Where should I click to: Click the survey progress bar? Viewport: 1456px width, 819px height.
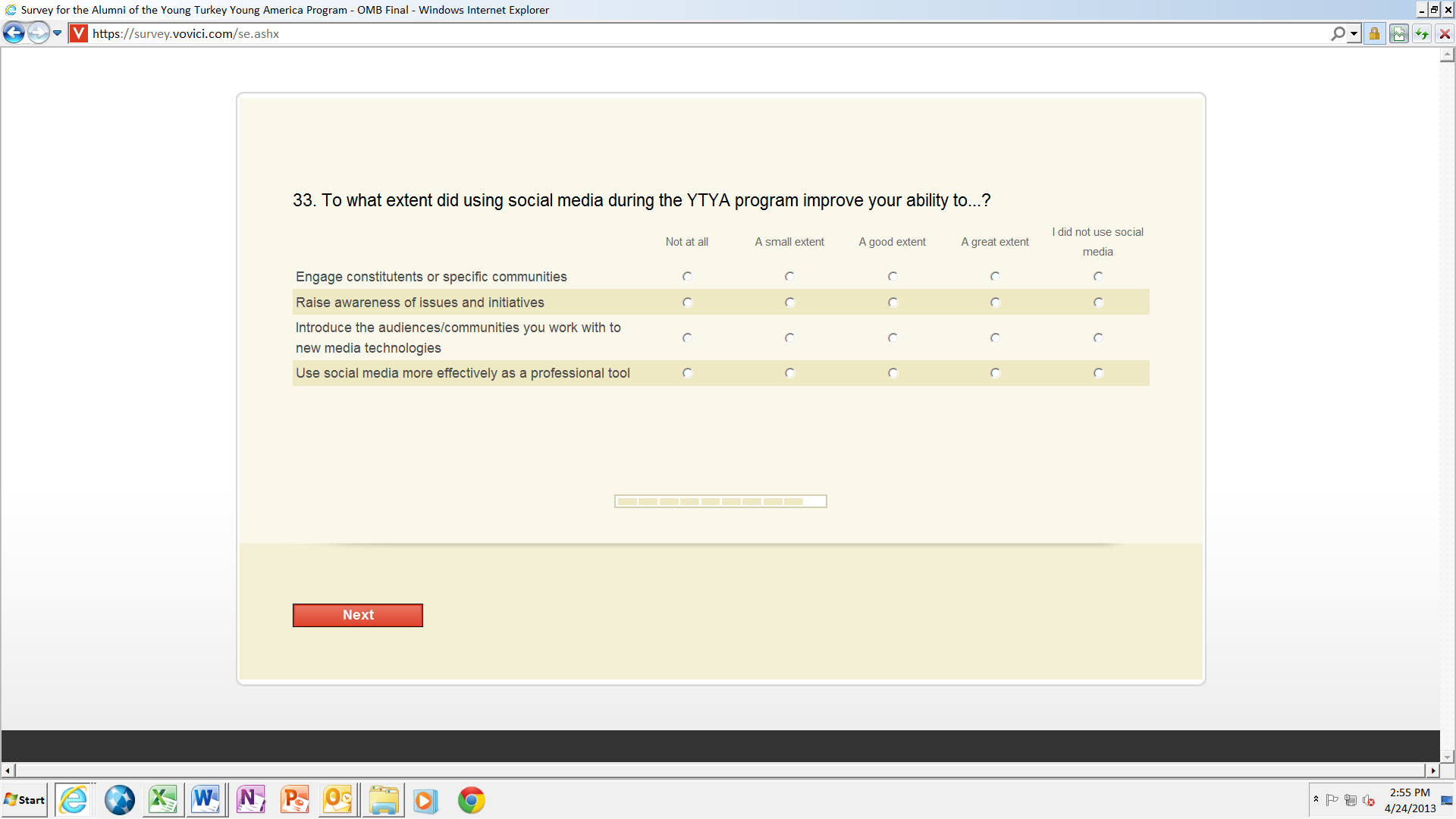(720, 501)
